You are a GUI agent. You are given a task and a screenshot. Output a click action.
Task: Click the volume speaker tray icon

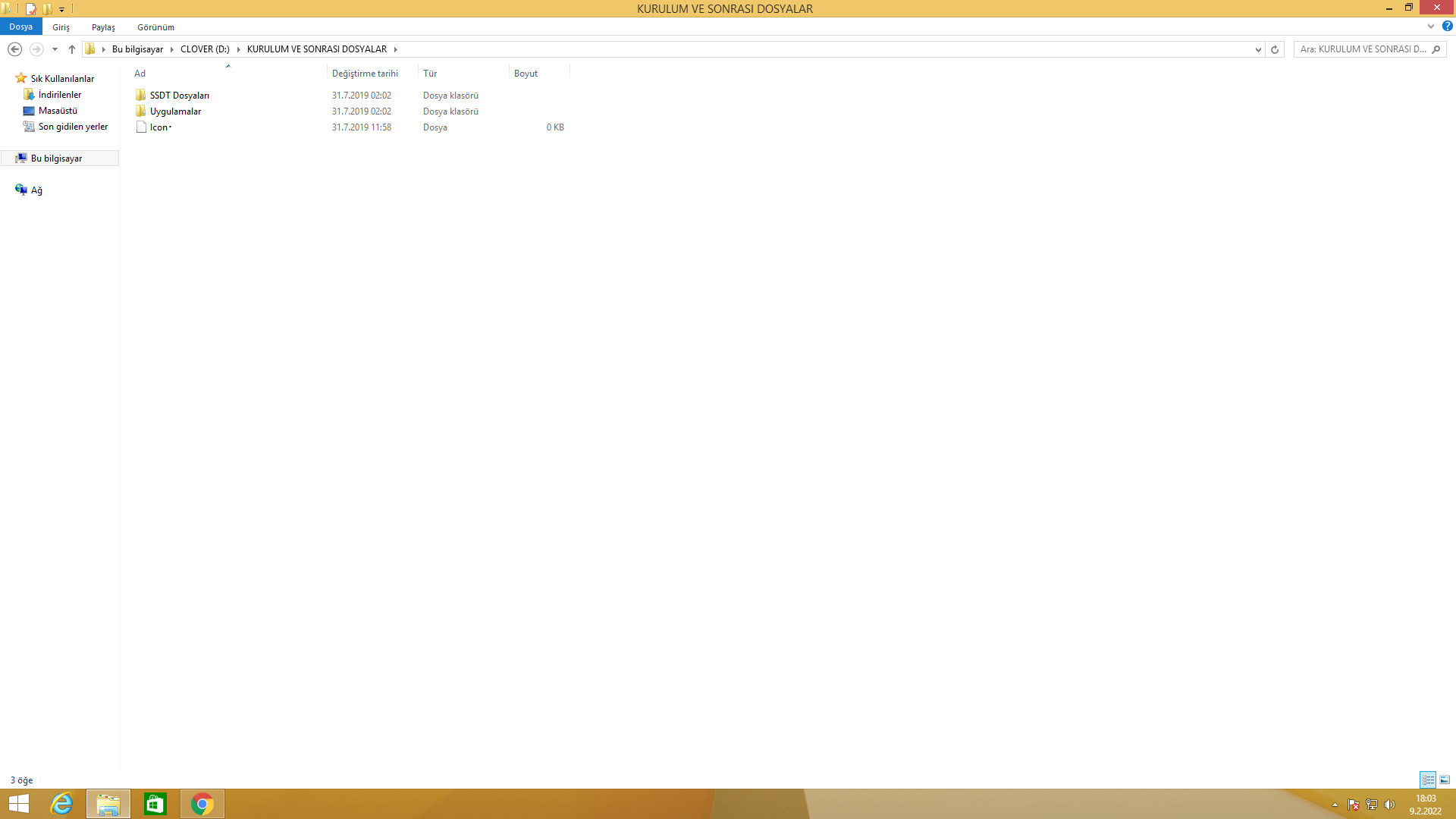1389,805
